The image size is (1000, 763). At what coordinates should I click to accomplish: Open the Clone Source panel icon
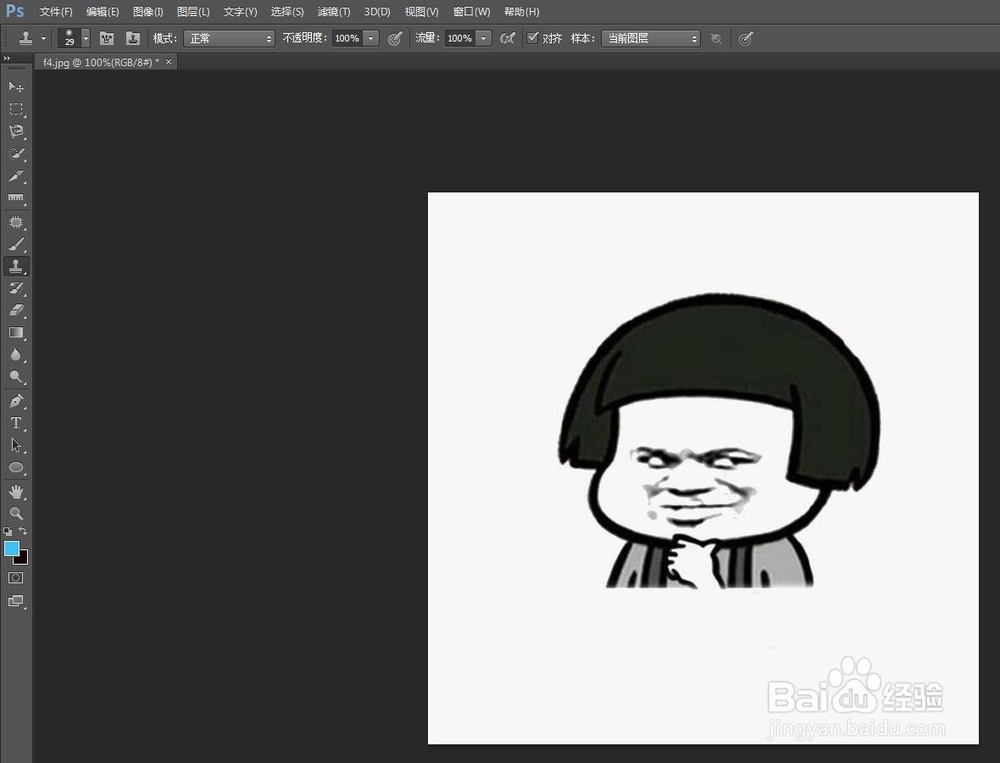133,38
